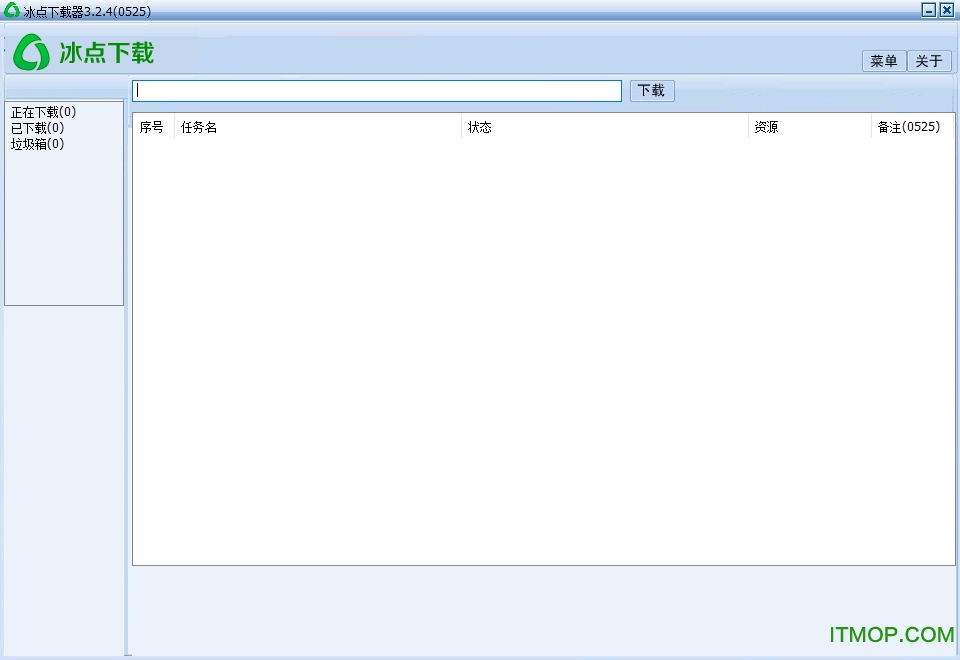Click the ITMOP.COM watermark text
This screenshot has height=660, width=960.
coord(891,635)
